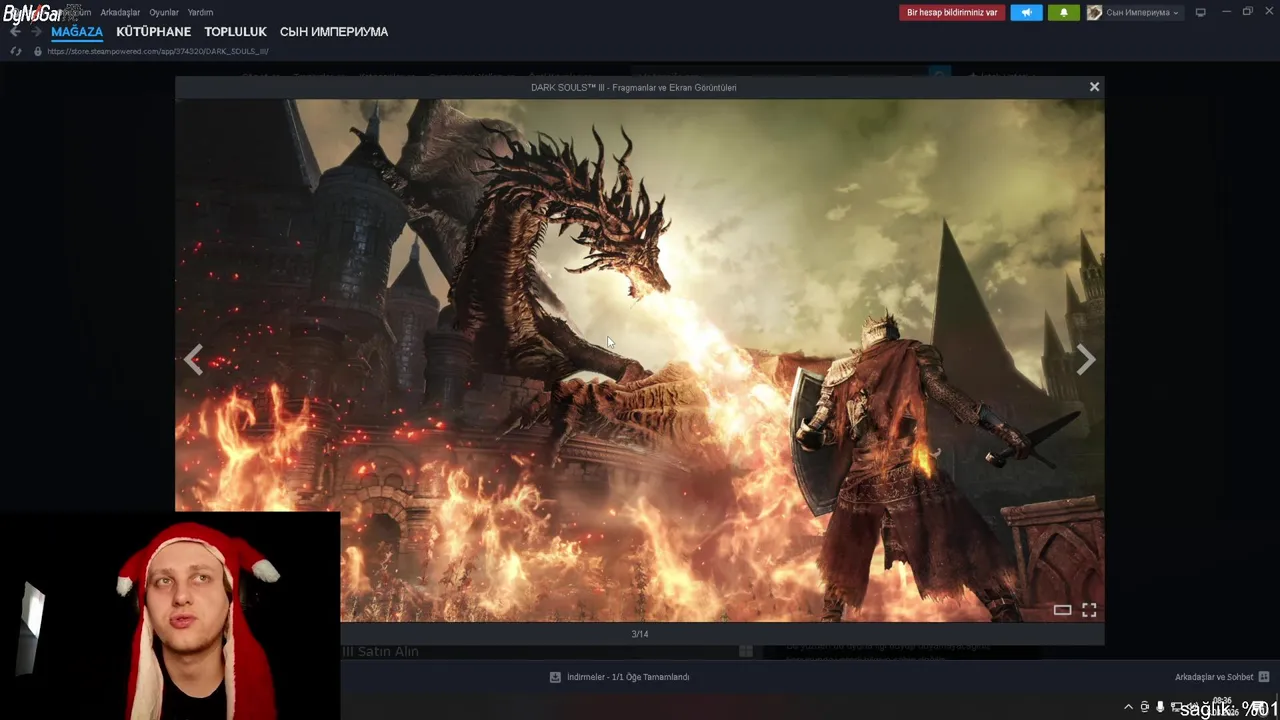The image size is (1280, 720).
Task: Click the camera tray icon
Action: 1145,707
